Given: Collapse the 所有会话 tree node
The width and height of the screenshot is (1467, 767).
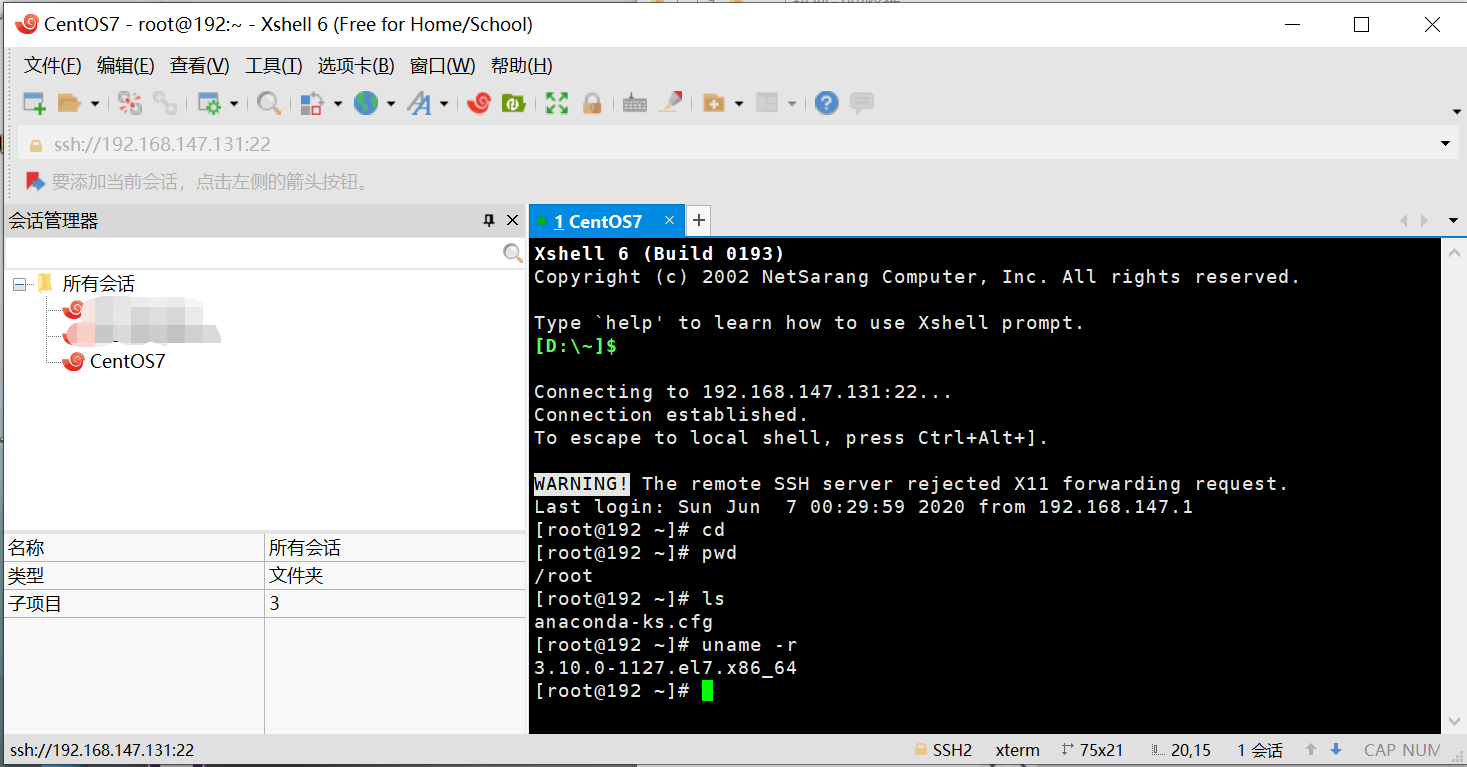Looking at the screenshot, I should tap(19, 284).
